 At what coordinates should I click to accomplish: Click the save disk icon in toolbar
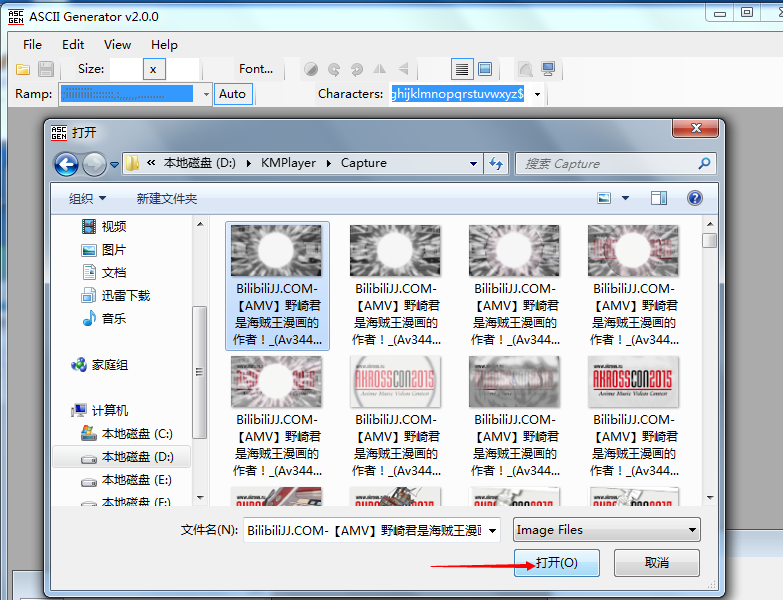pos(46,69)
